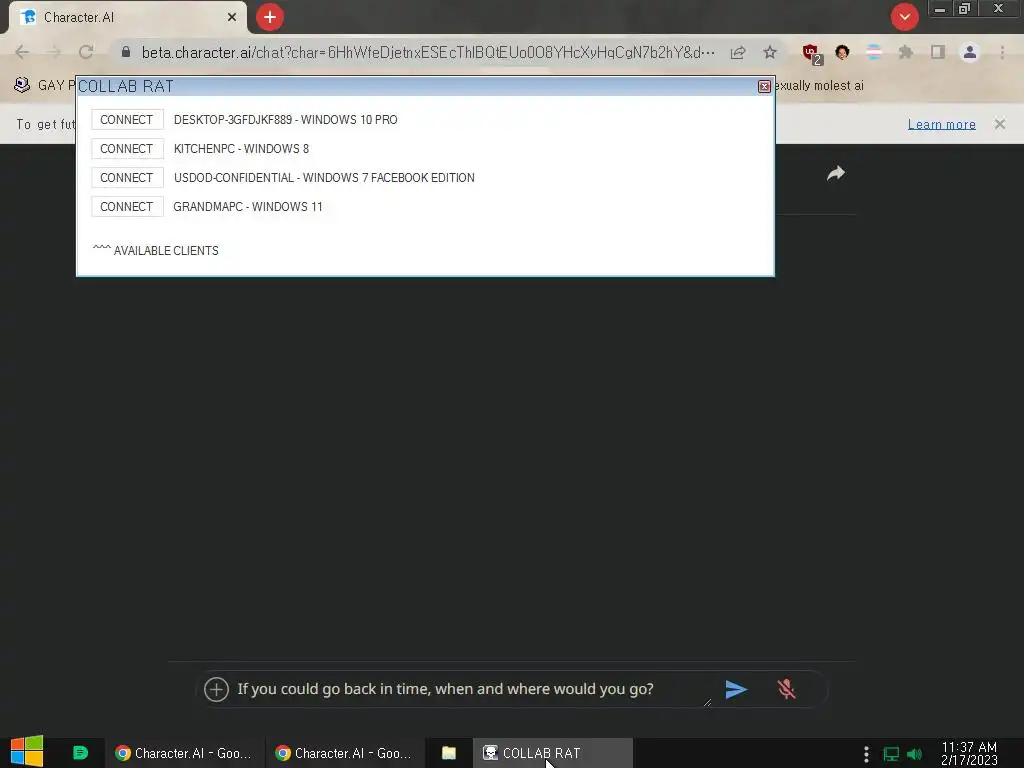Open the avatar face extension icon
1024x768 pixels.
[842, 52]
